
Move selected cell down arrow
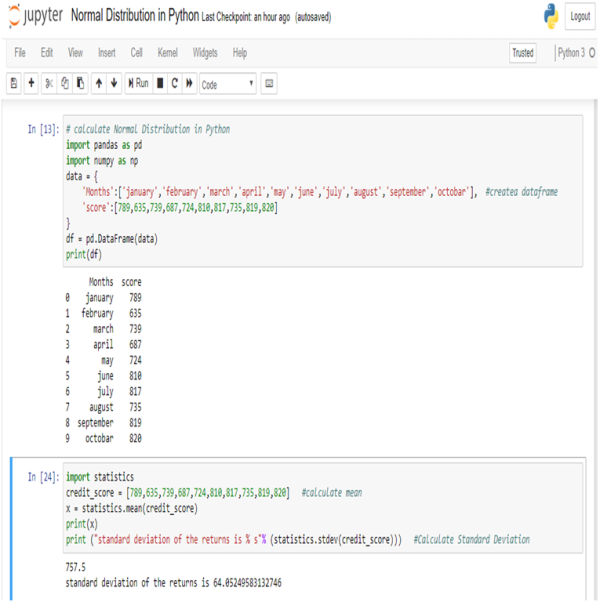(114, 85)
